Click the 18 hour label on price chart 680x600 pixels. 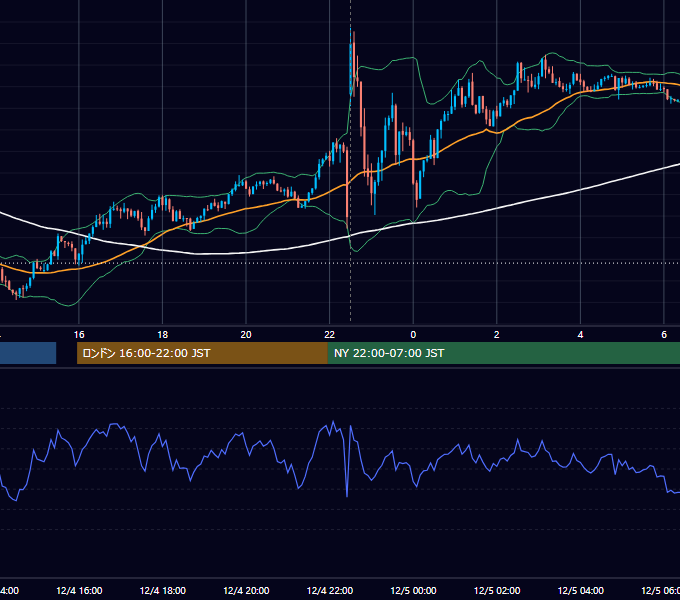click(163, 335)
